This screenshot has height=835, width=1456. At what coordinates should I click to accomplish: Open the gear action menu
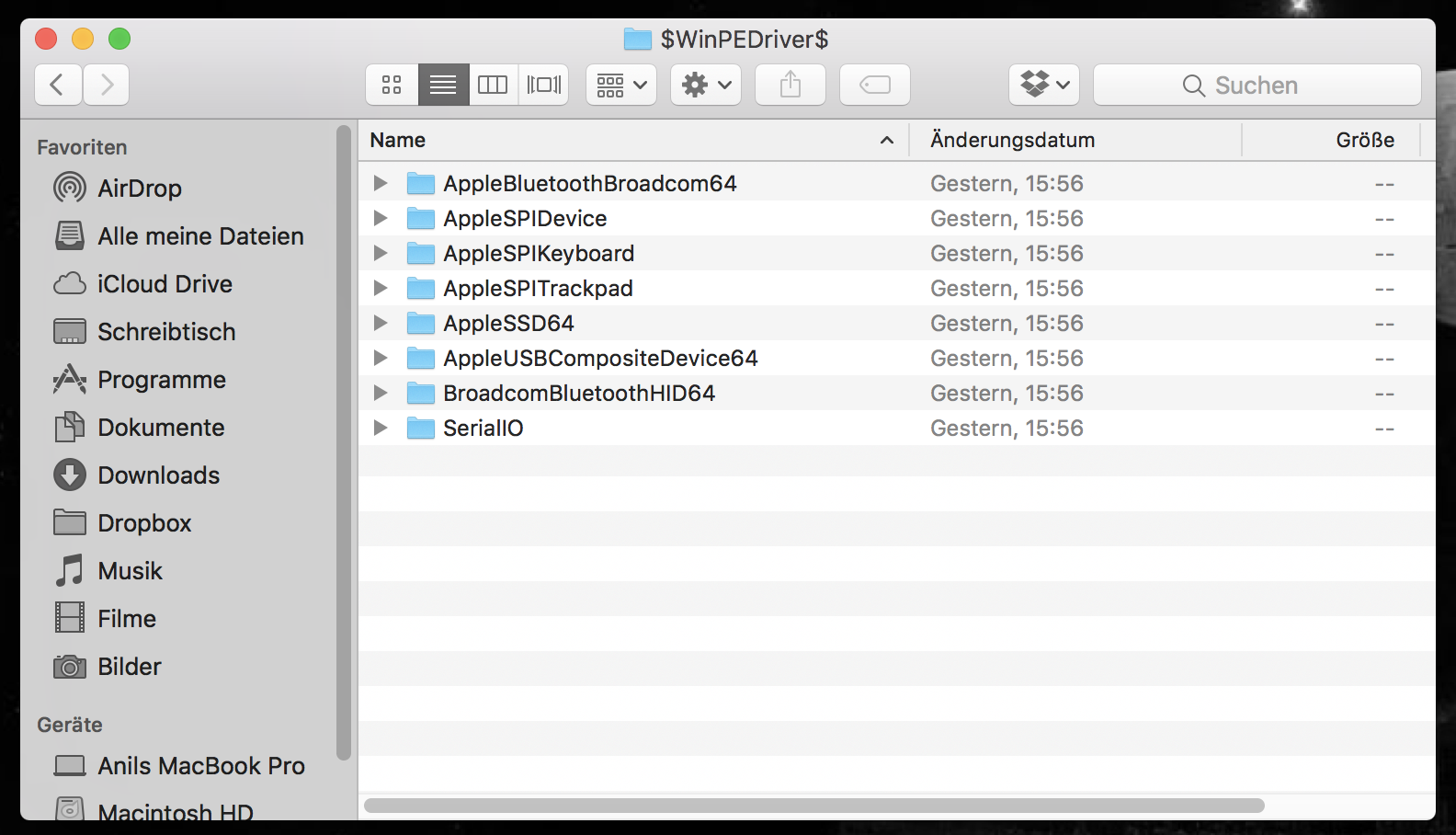click(706, 85)
